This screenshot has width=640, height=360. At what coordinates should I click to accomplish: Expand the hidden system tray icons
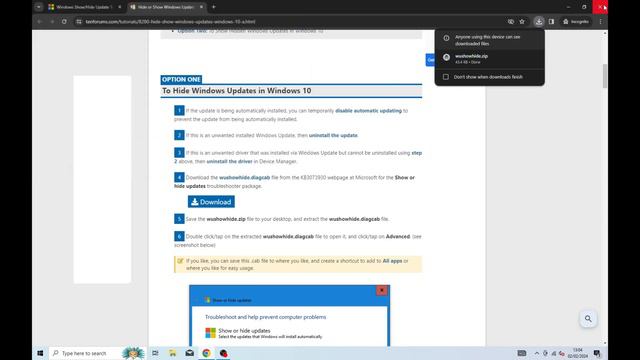pos(537,353)
